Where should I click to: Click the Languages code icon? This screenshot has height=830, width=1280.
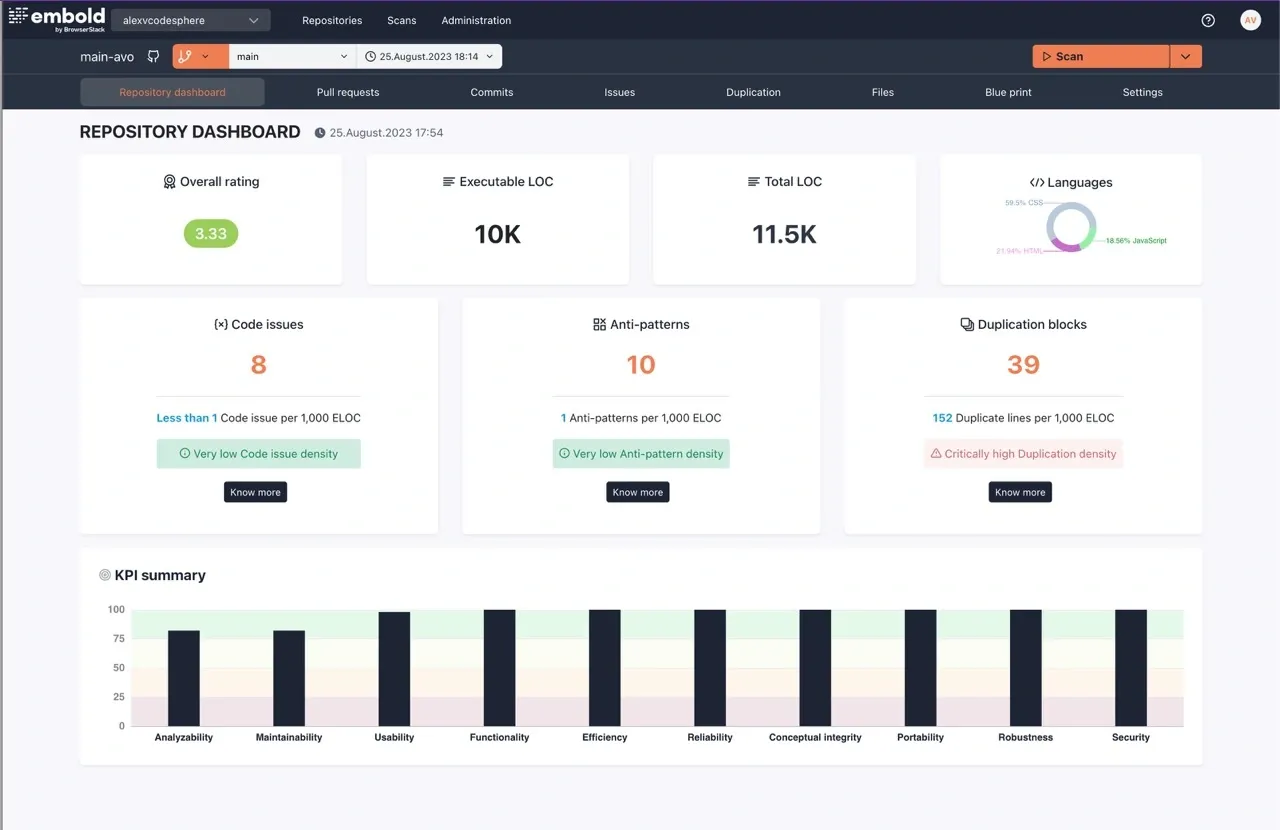1036,182
